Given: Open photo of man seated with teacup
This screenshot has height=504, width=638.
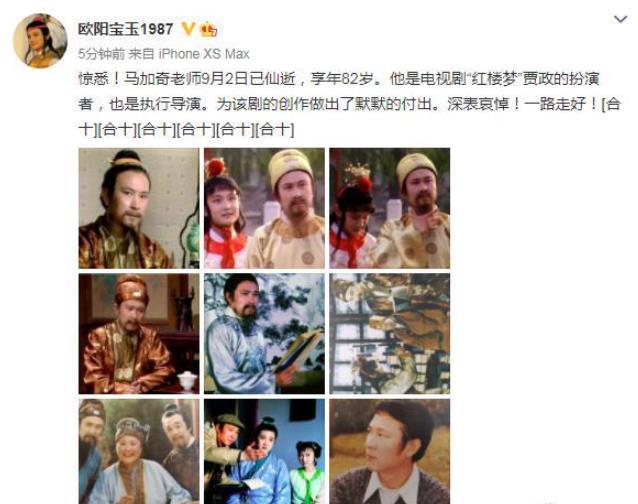Looking at the screenshot, I should coord(139,334).
